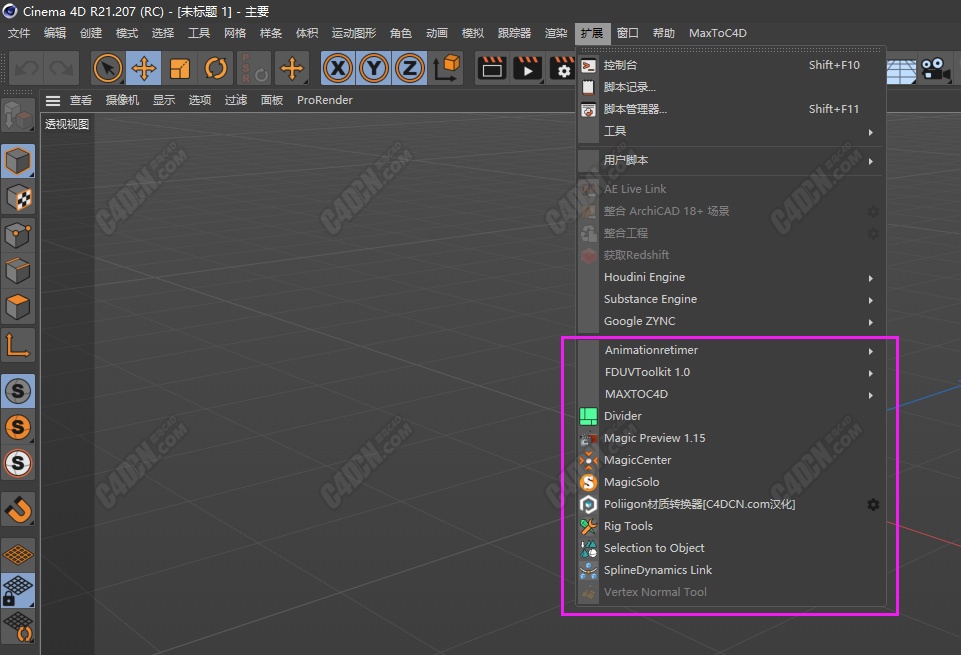Image resolution: width=961 pixels, height=655 pixels.
Task: Open the render settings clapperboard with gear
Action: (563, 68)
